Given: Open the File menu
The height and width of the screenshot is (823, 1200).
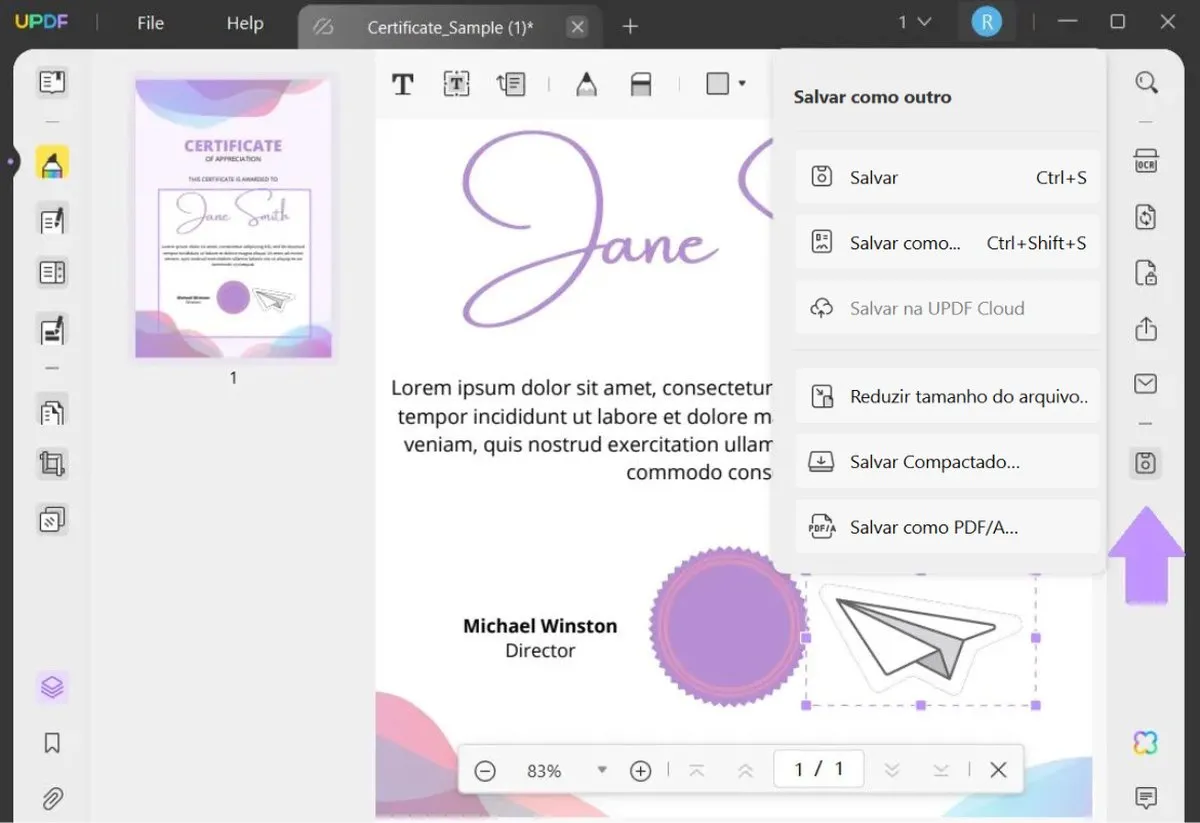Looking at the screenshot, I should 150,23.
